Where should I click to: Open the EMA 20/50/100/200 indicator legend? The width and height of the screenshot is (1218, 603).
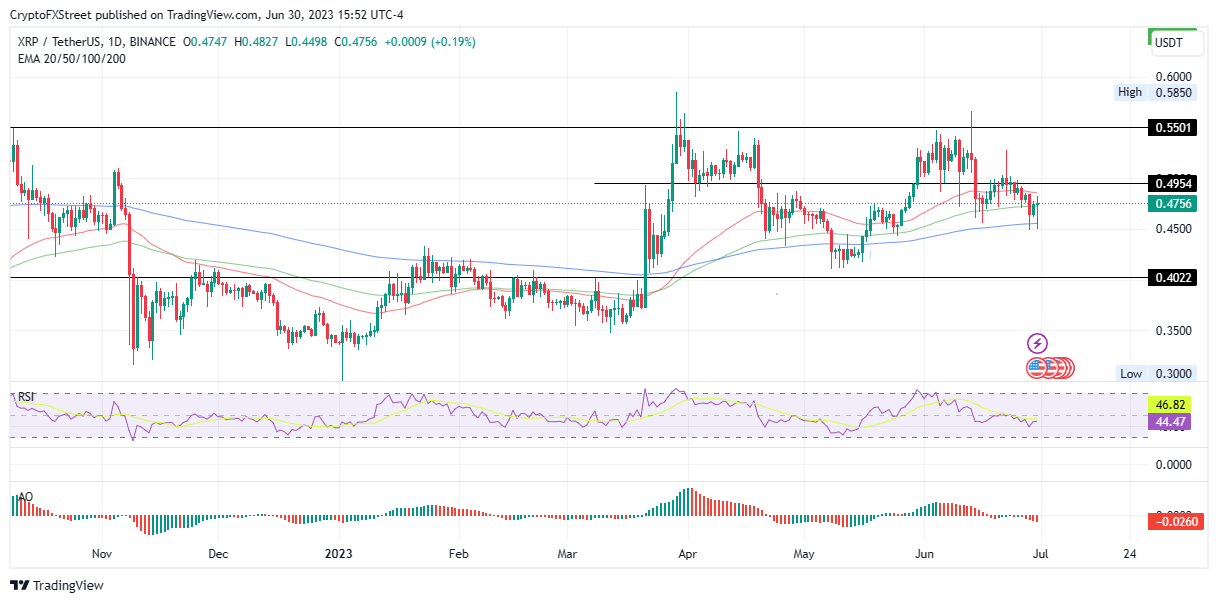point(71,58)
